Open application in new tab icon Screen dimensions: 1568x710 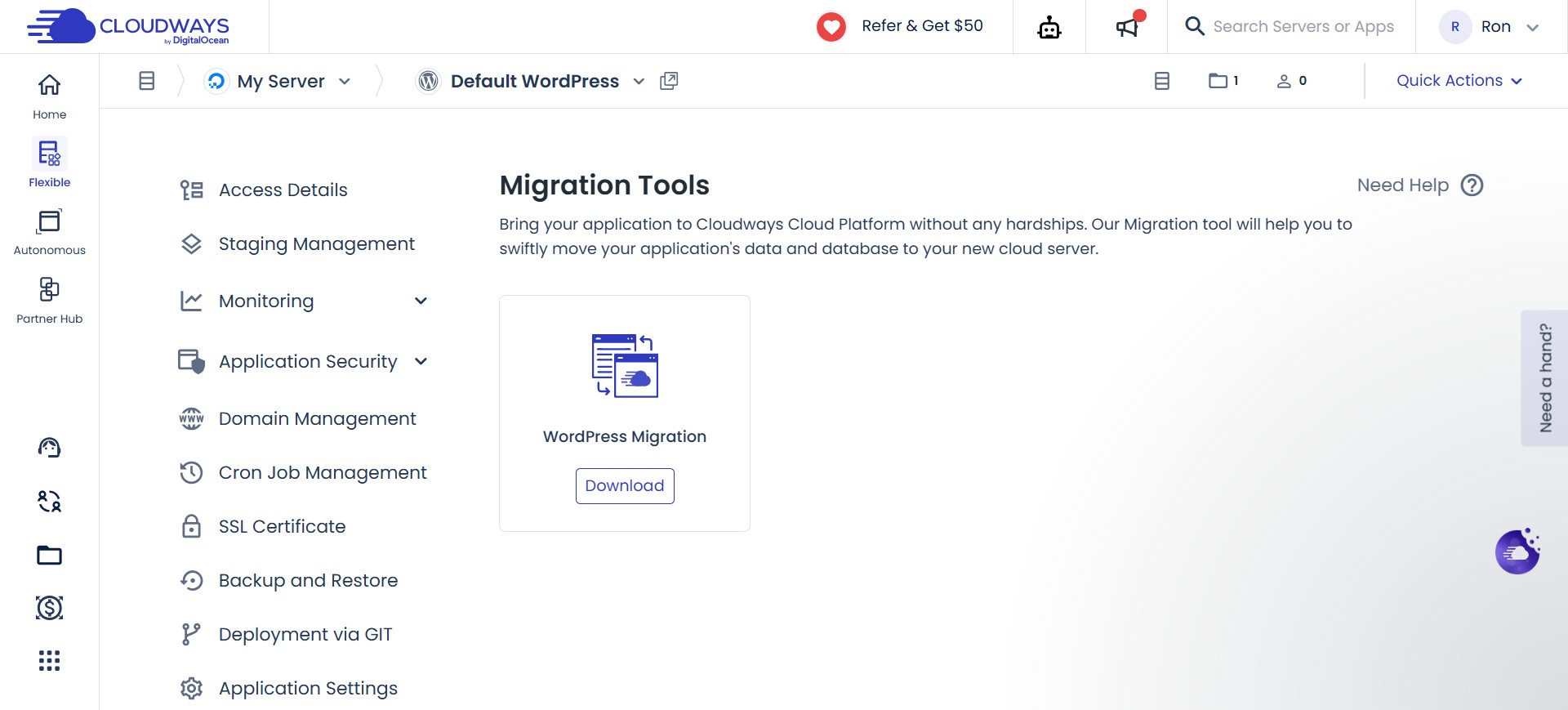click(669, 81)
